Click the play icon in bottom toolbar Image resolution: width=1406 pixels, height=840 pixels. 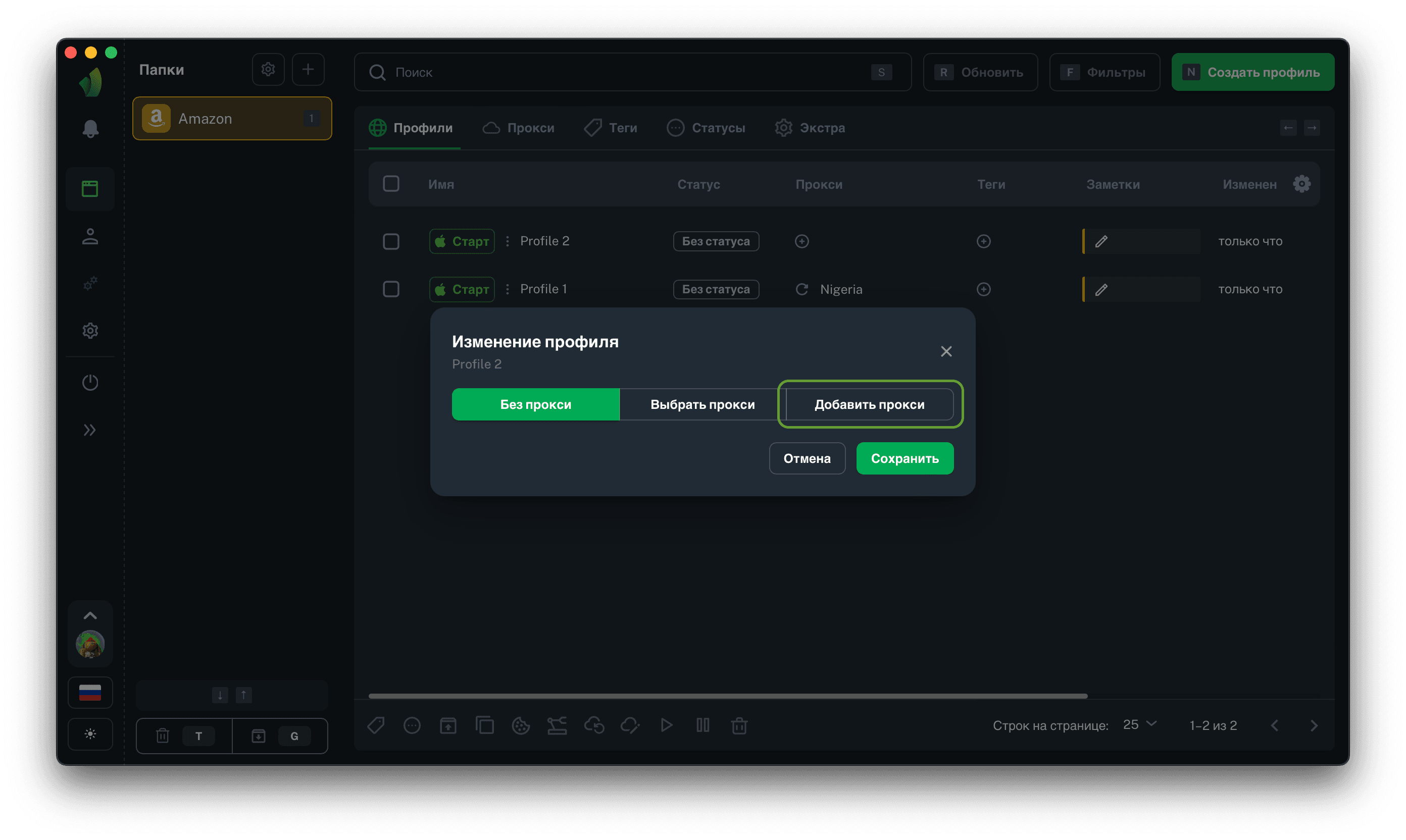click(x=667, y=725)
